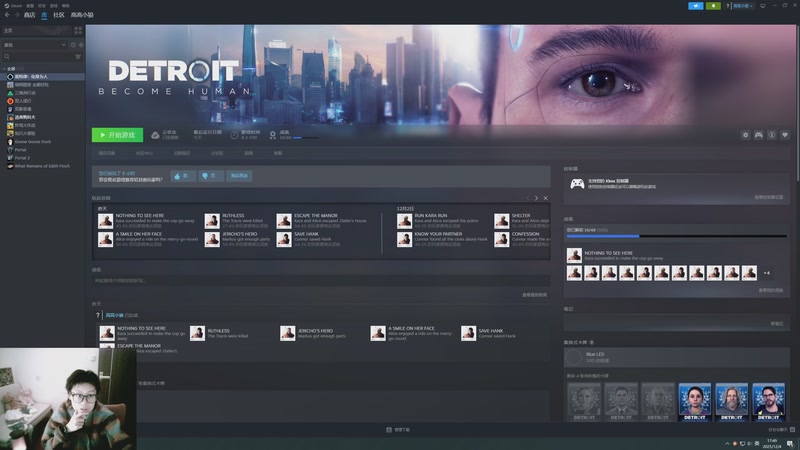Click the page scrollbar on the right edge

[x=797, y=102]
